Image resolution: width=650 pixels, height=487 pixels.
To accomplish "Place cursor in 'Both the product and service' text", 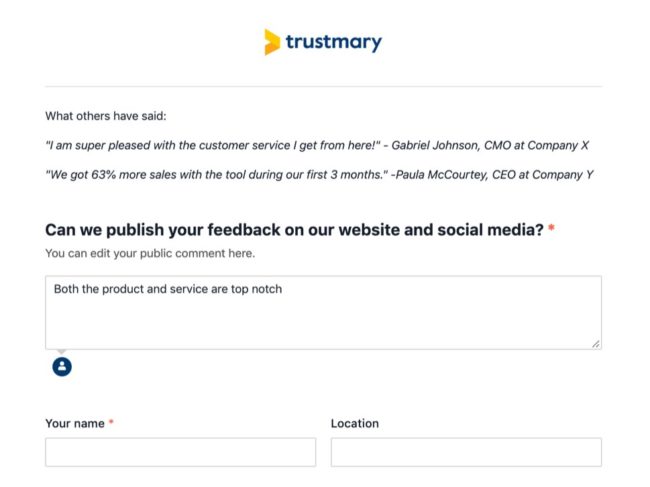I will (168, 289).
